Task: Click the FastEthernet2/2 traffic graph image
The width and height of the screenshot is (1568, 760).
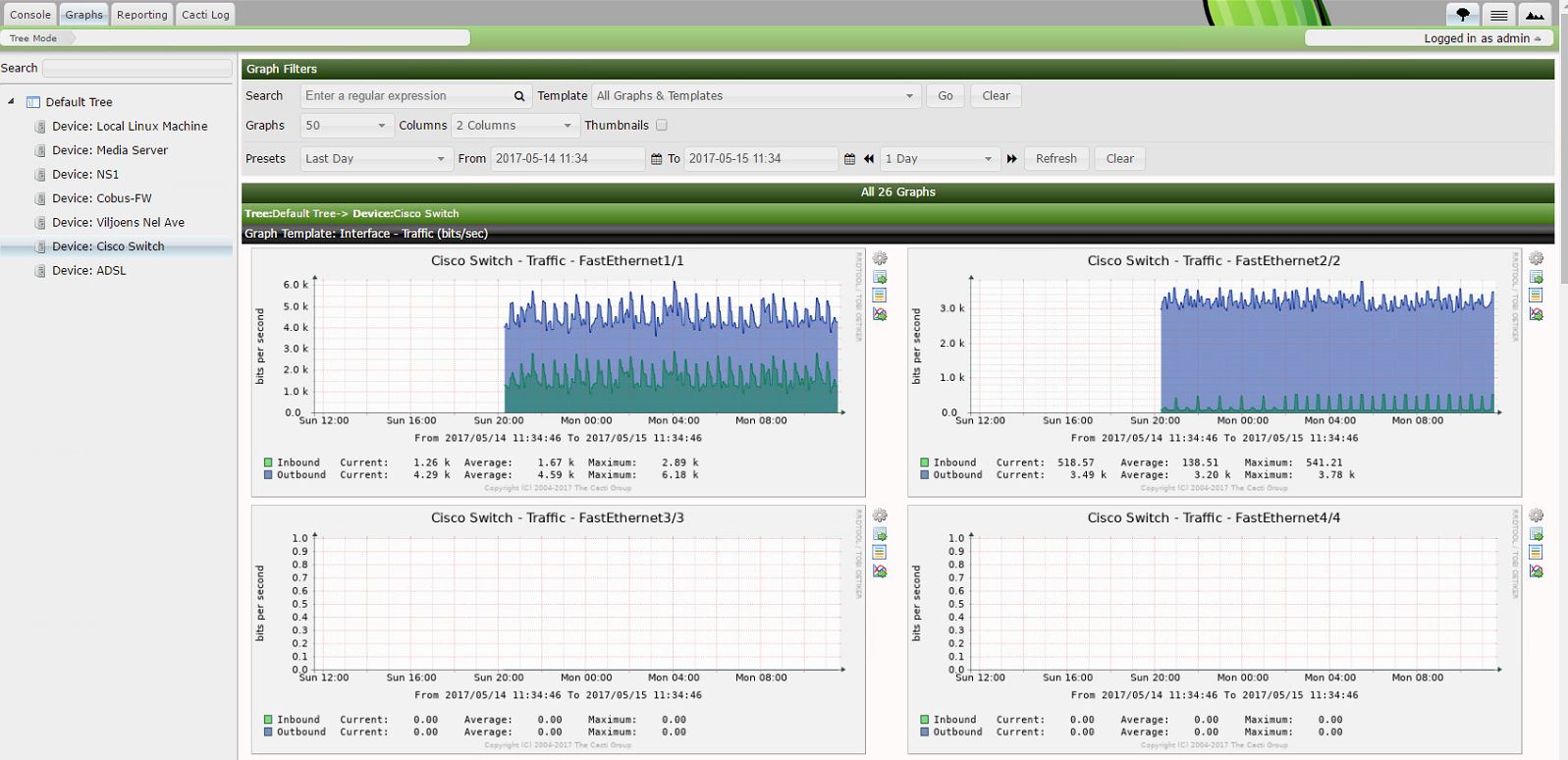Action: (x=1215, y=372)
